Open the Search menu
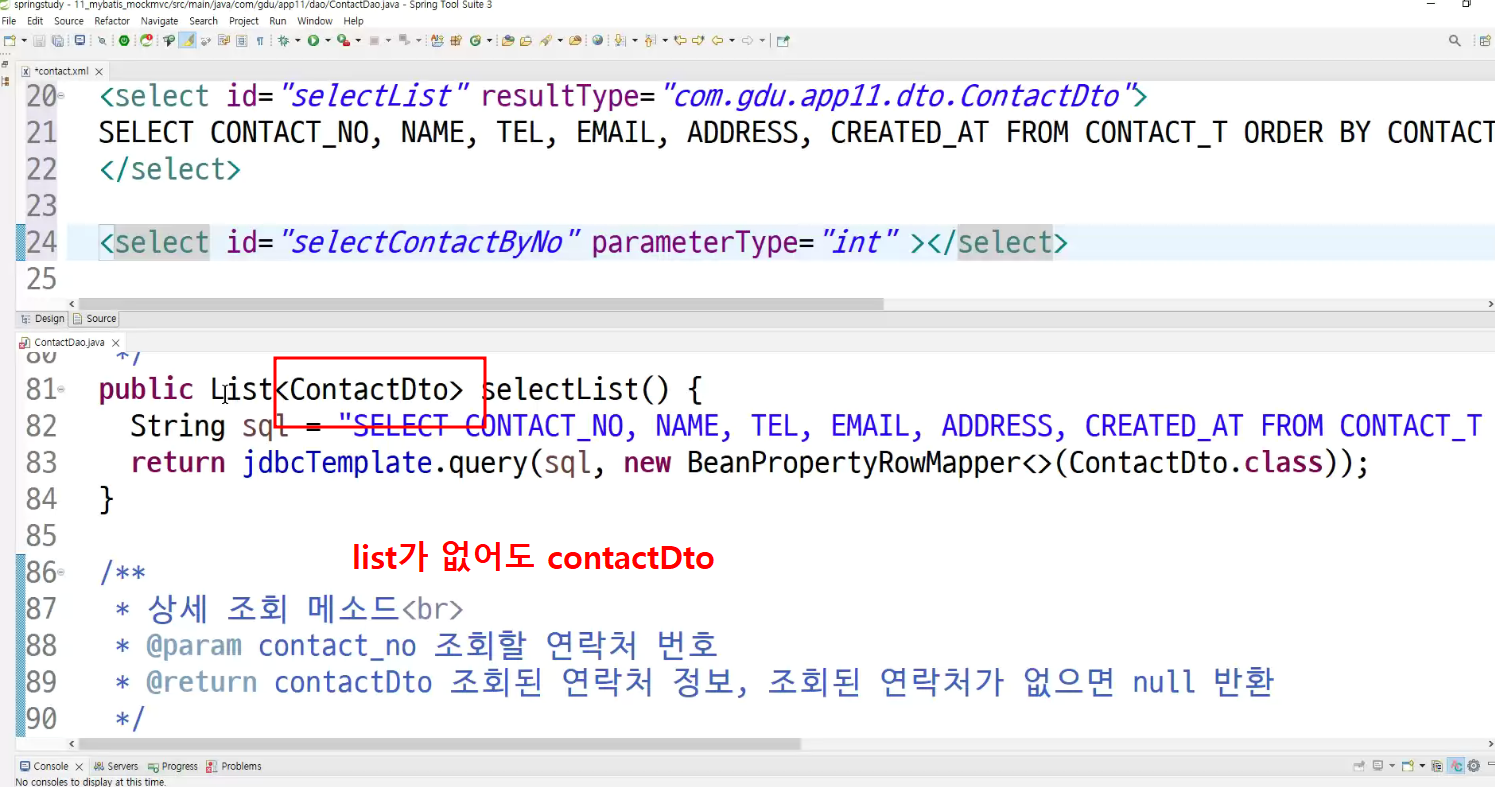The width and height of the screenshot is (1495, 787). (203, 21)
